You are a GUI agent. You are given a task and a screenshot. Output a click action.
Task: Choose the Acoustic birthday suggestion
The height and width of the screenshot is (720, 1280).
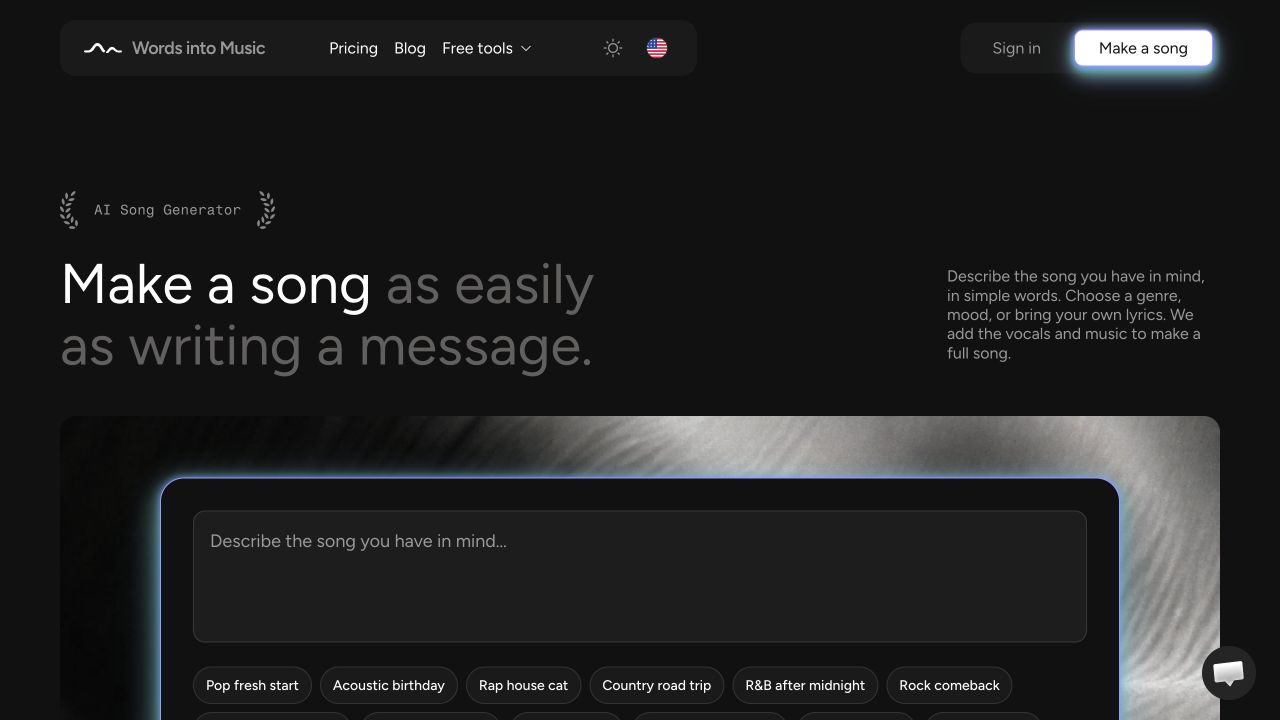(389, 685)
